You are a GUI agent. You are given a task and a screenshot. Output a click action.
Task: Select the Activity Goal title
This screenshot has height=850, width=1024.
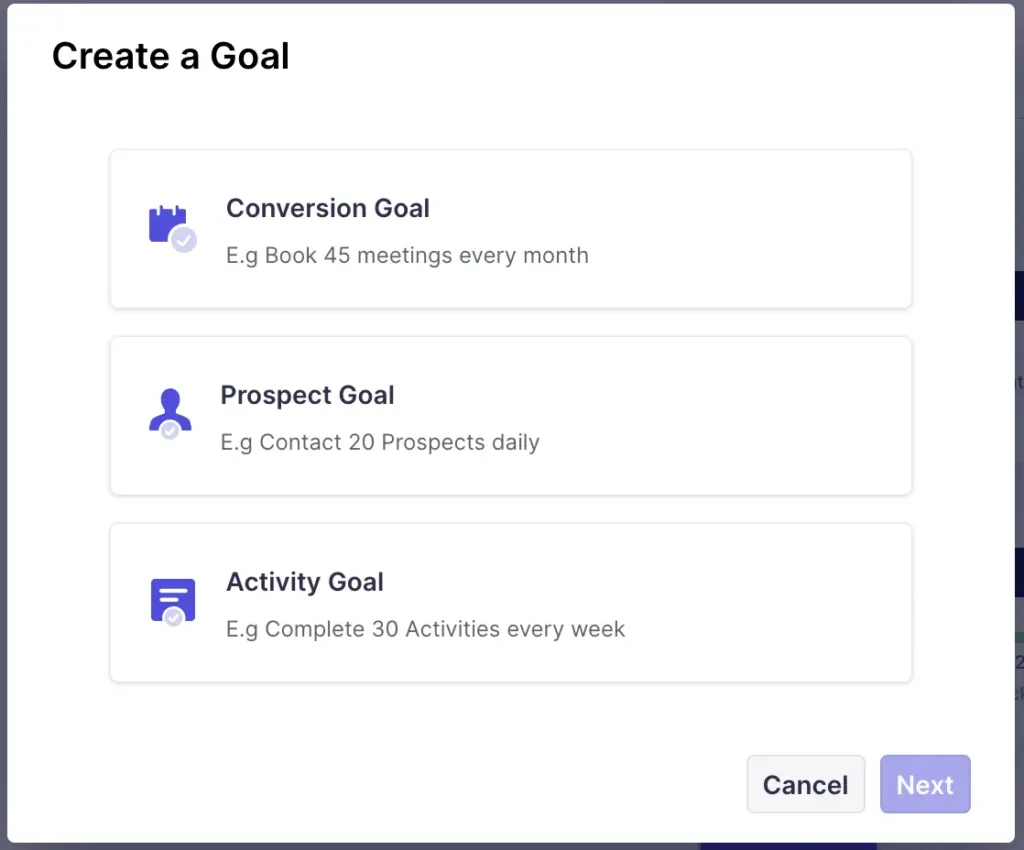tap(304, 582)
